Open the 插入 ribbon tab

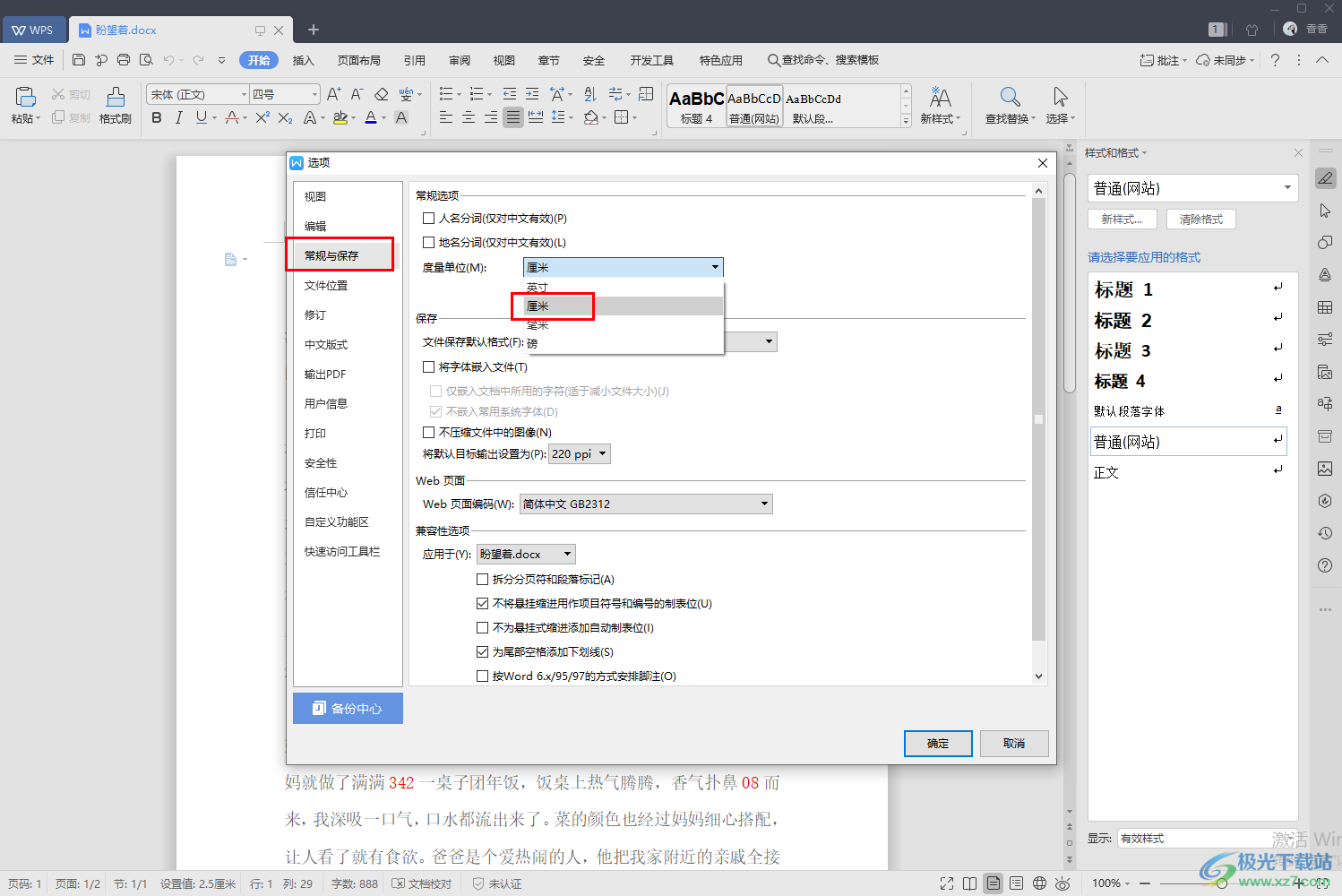[x=304, y=60]
